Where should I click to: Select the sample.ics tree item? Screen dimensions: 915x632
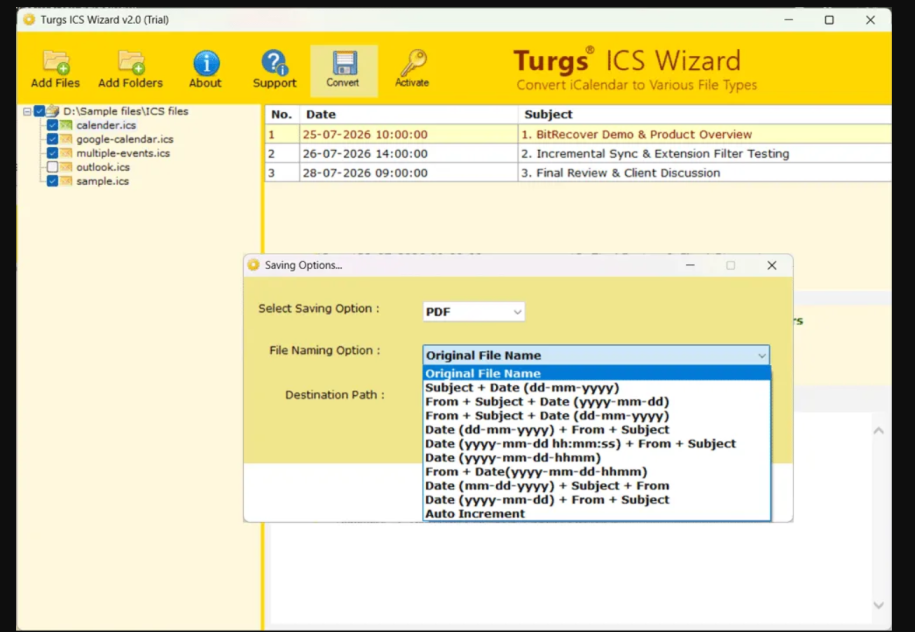(x=103, y=181)
